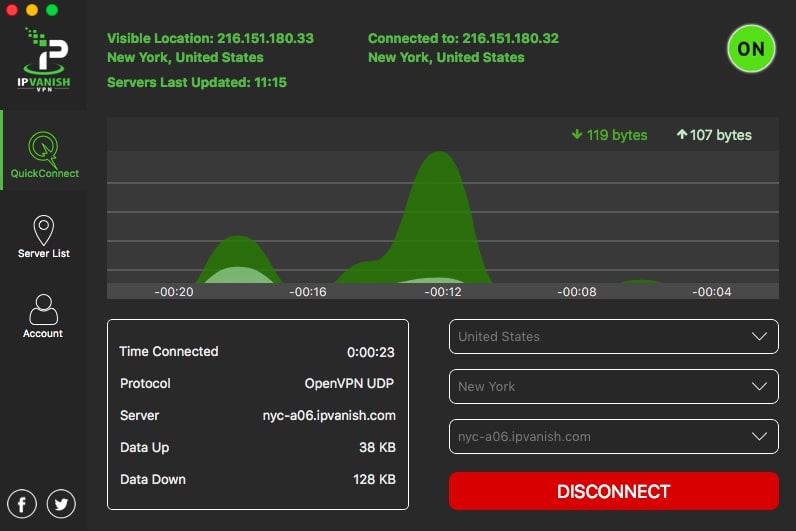The height and width of the screenshot is (531, 796).
Task: Click the -00:04 graph time label
Action: point(712,292)
